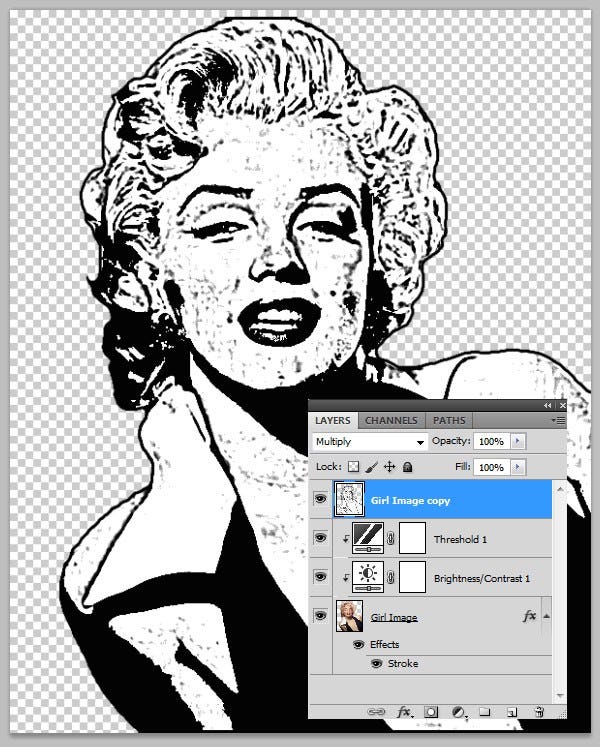Open Add Layer Style fx menu
This screenshot has width=600, height=747.
[404, 712]
